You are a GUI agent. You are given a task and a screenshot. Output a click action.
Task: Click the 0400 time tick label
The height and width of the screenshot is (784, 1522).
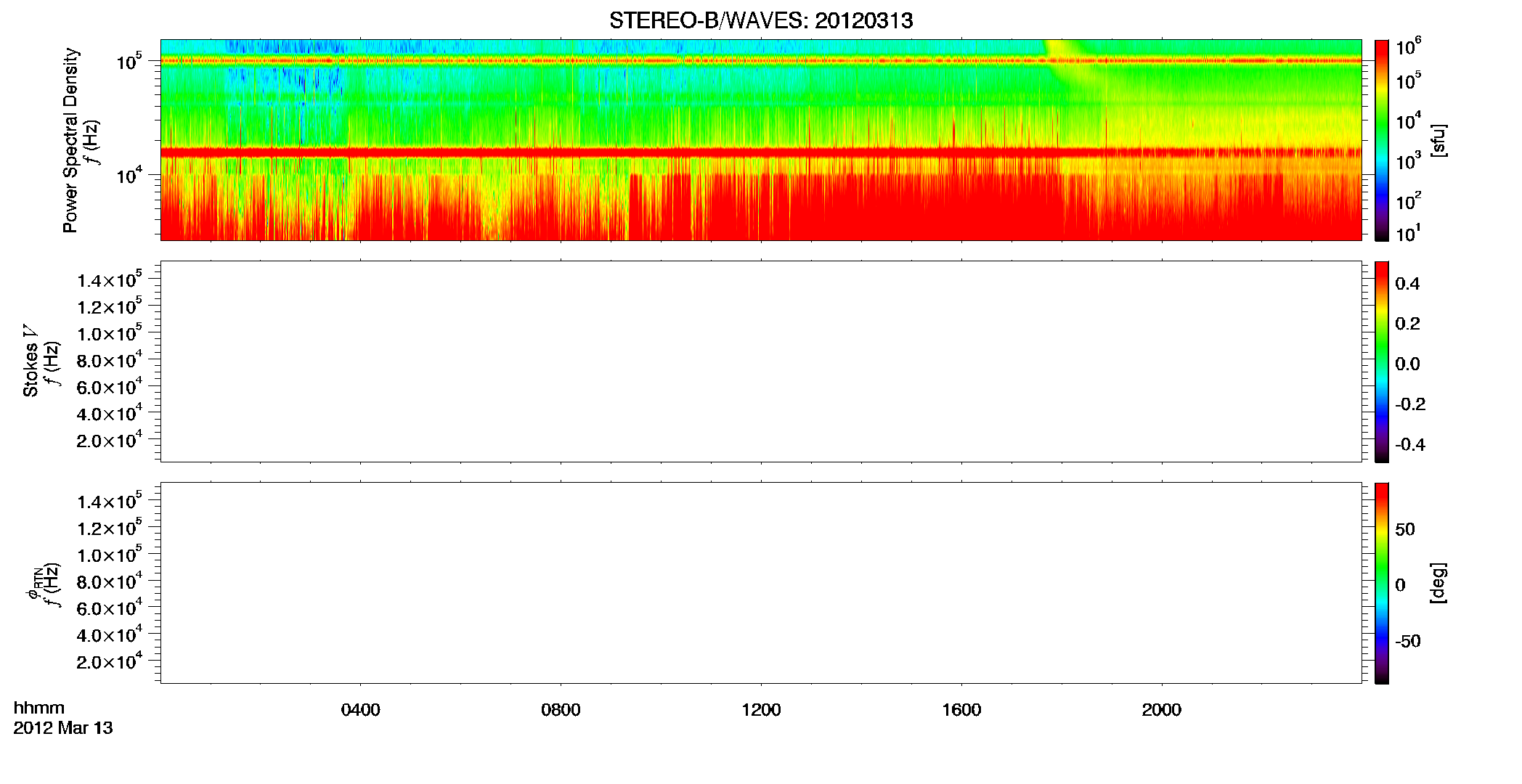pyautogui.click(x=360, y=710)
